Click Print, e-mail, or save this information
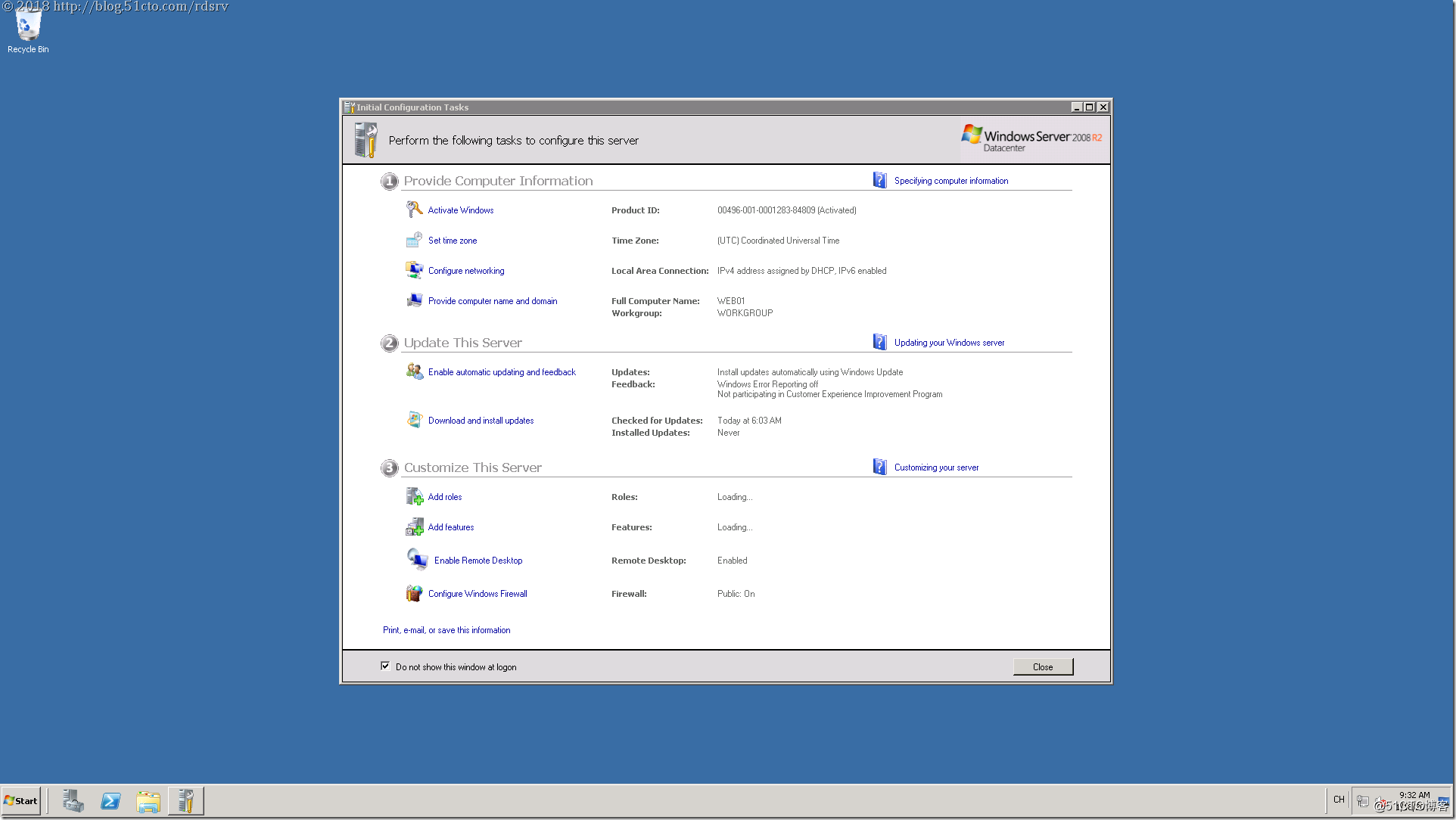 click(446, 630)
